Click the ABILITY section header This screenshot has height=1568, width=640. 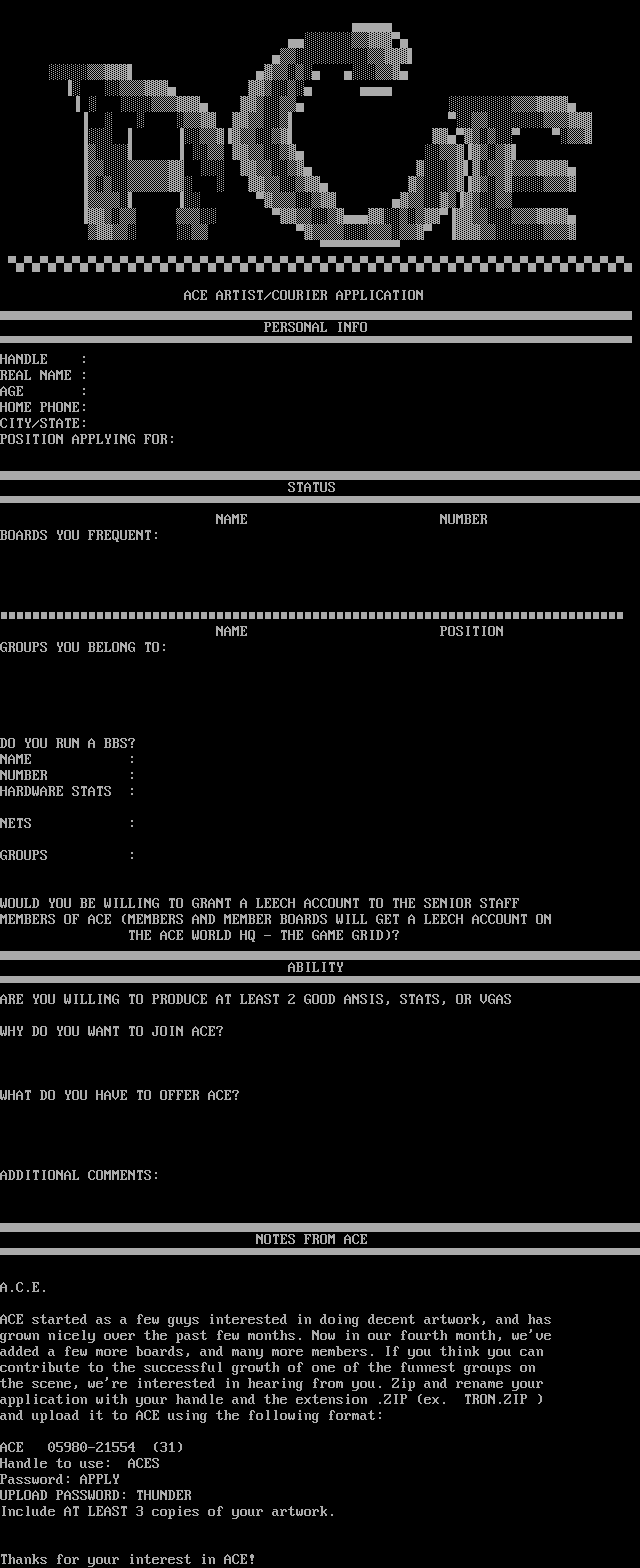click(x=315, y=967)
